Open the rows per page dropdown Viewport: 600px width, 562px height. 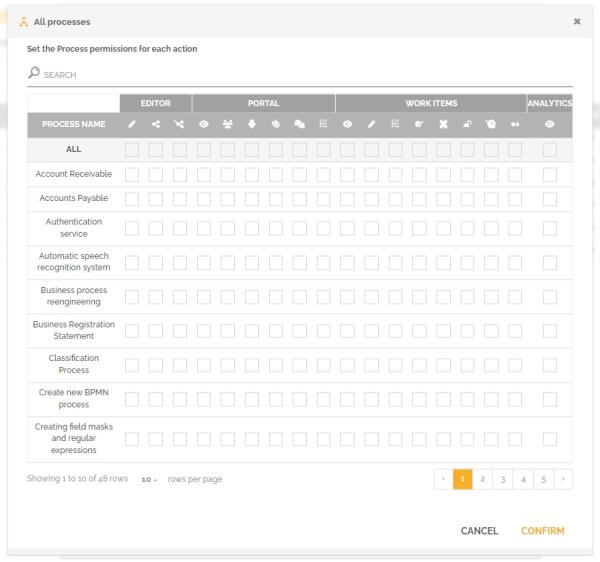pyautogui.click(x=149, y=479)
